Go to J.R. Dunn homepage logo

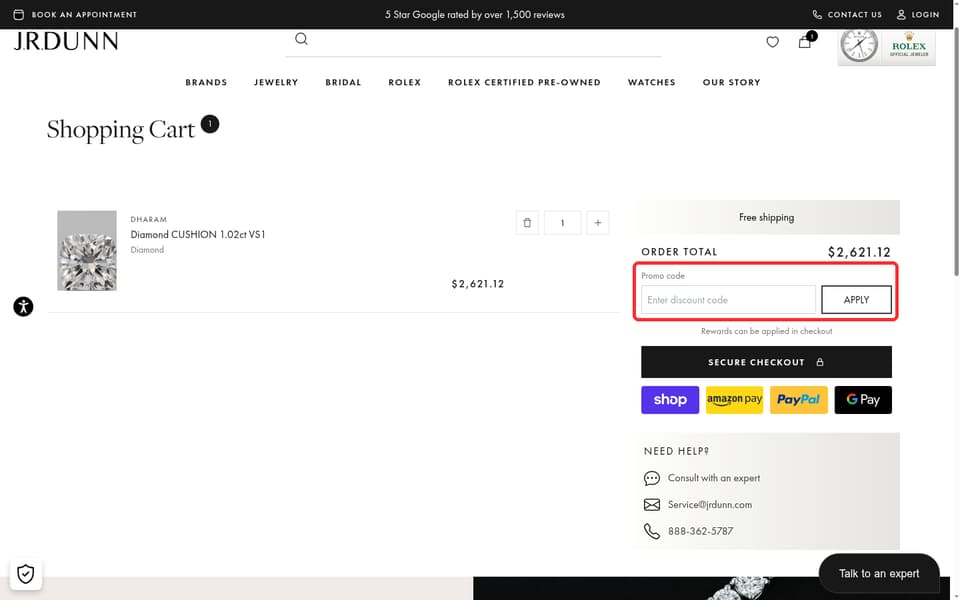pyautogui.click(x=66, y=41)
